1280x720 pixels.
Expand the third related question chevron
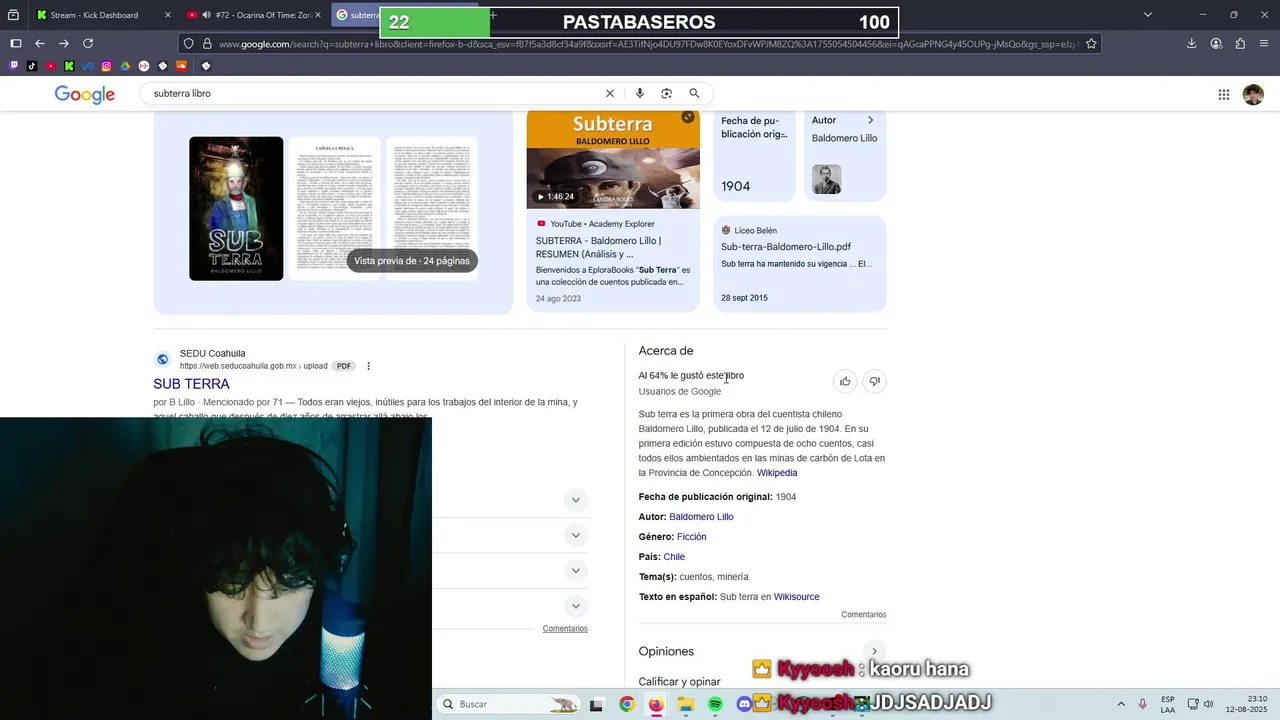click(576, 571)
